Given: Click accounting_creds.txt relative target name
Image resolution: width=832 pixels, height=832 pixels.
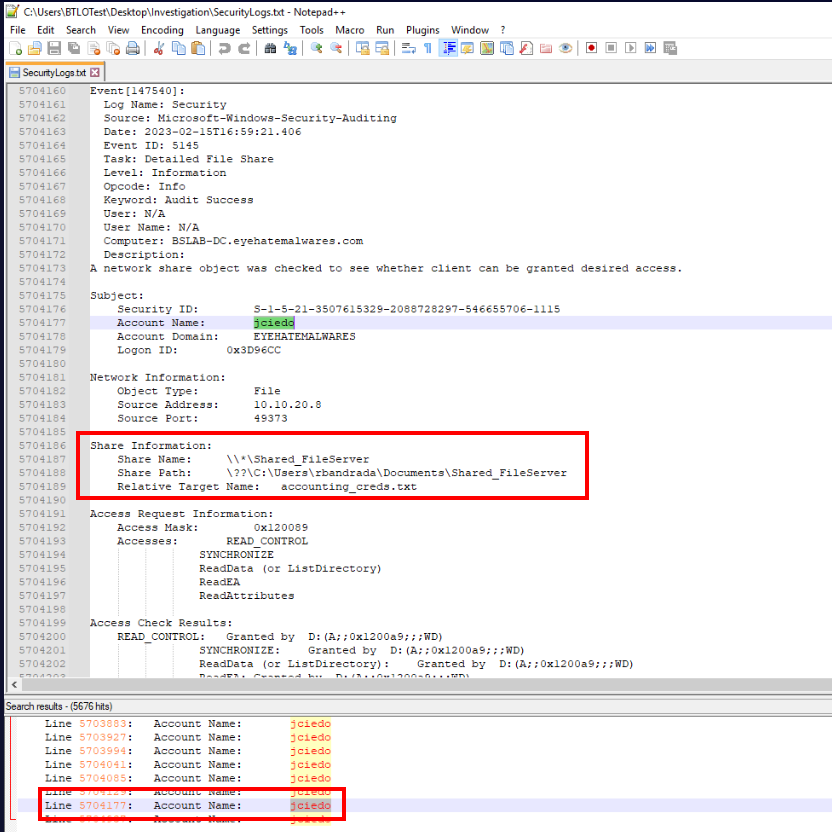Looking at the screenshot, I should click(349, 487).
